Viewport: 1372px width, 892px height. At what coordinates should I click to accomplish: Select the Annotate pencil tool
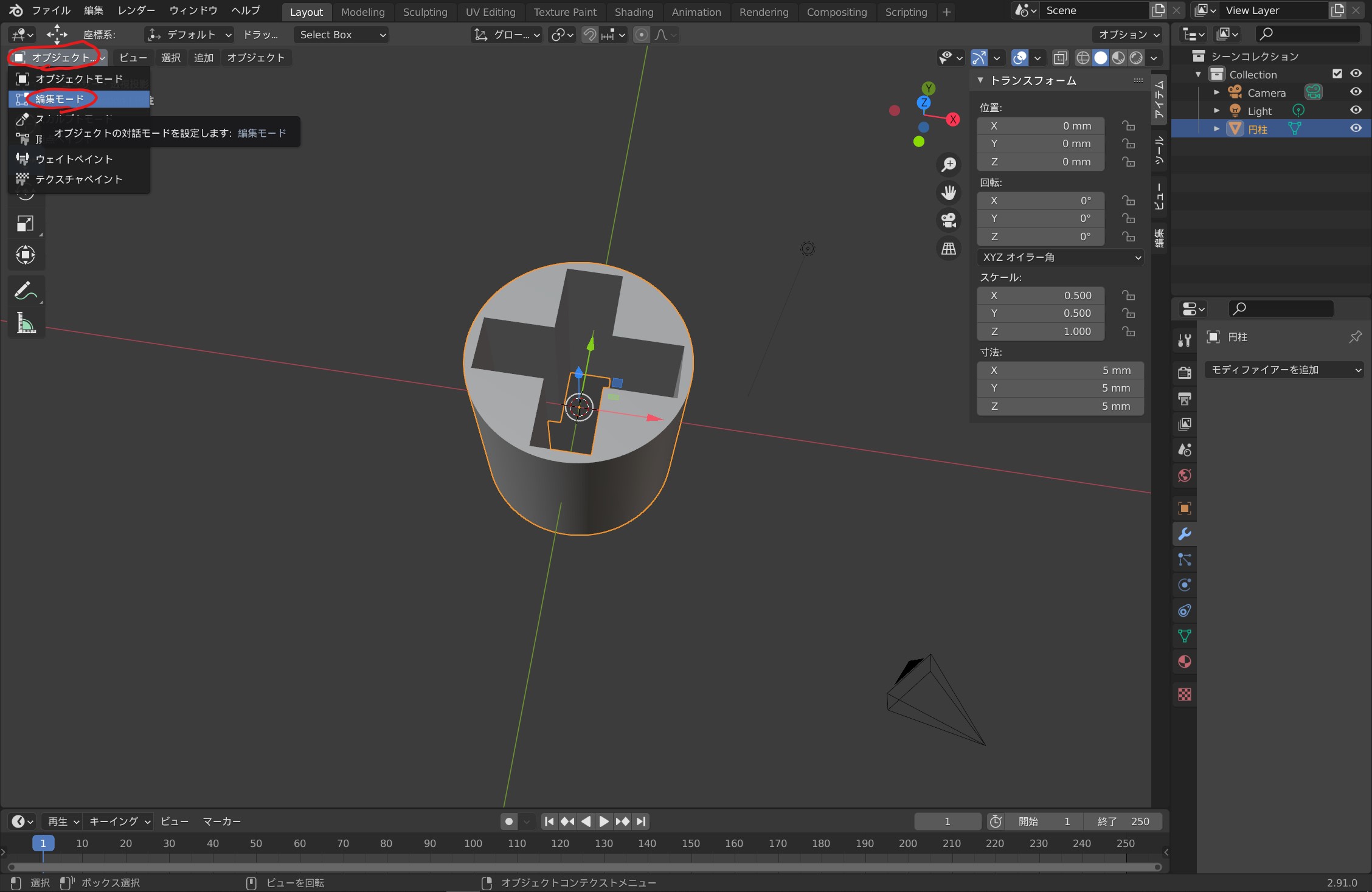pos(26,291)
